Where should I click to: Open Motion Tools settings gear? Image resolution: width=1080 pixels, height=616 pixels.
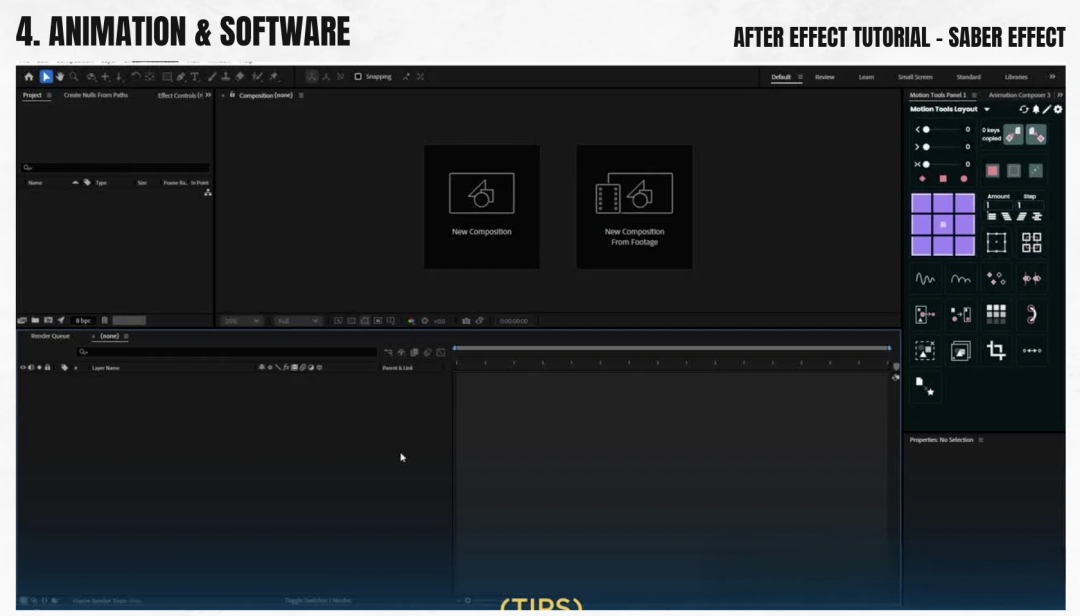1058,109
